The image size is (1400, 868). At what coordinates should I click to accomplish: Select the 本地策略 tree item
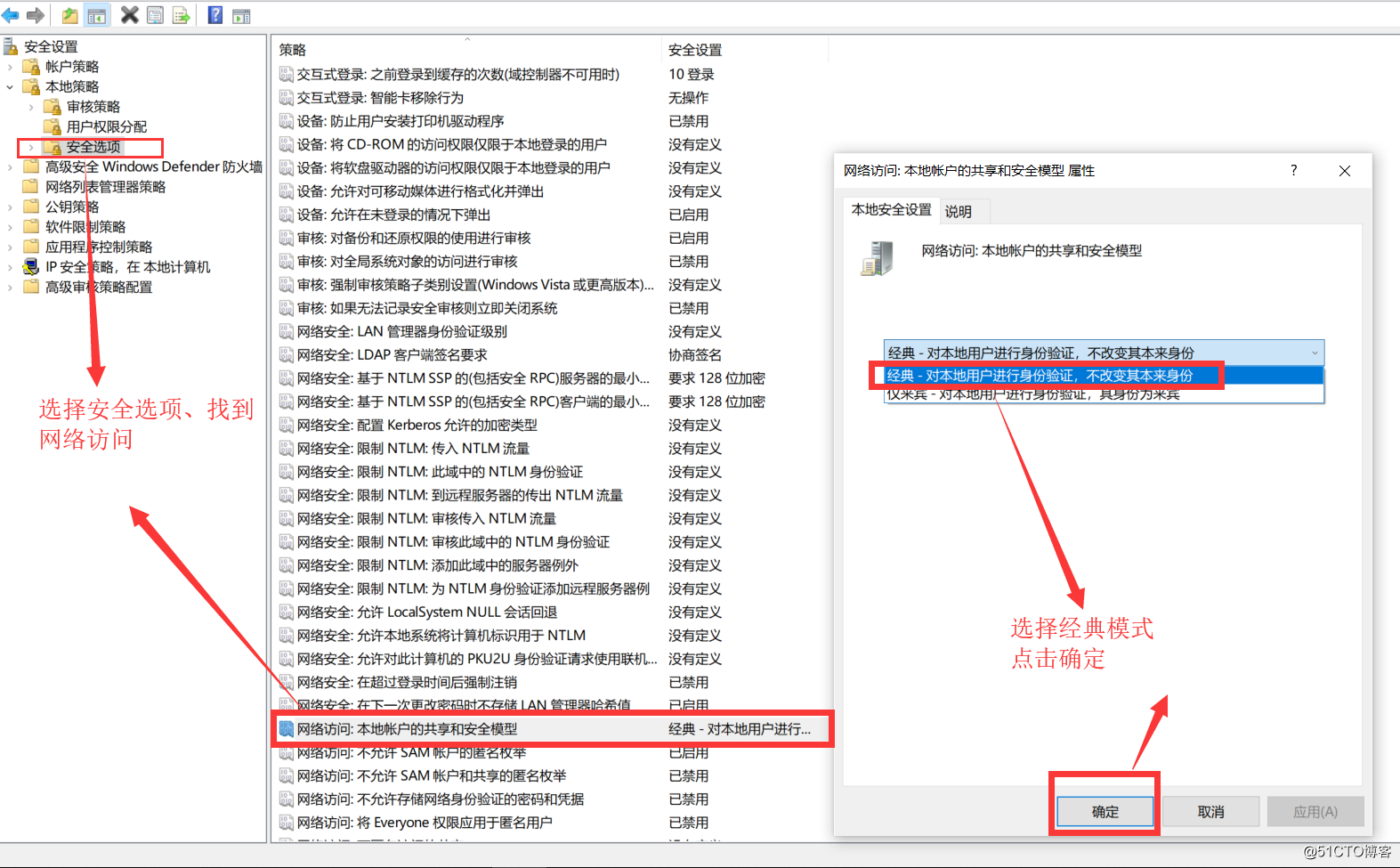coord(72,86)
